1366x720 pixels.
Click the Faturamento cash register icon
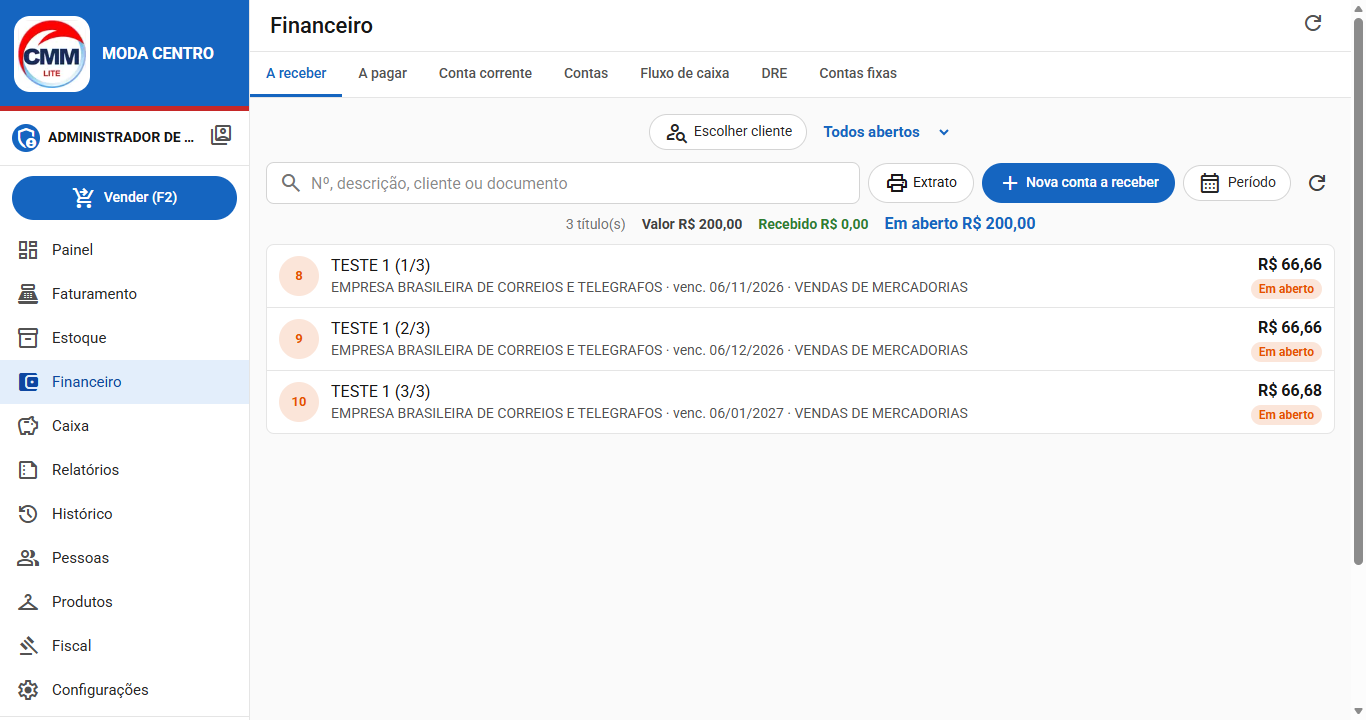pyautogui.click(x=28, y=294)
